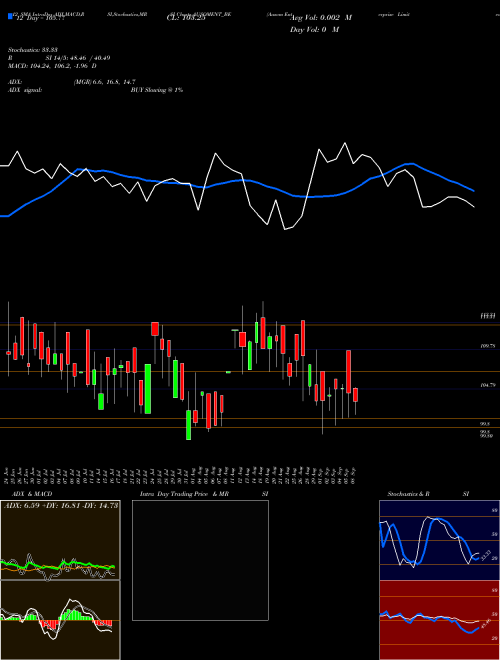
Task: Click the 'ADX & MACD' panel heading
Action: pyautogui.click(x=32, y=494)
